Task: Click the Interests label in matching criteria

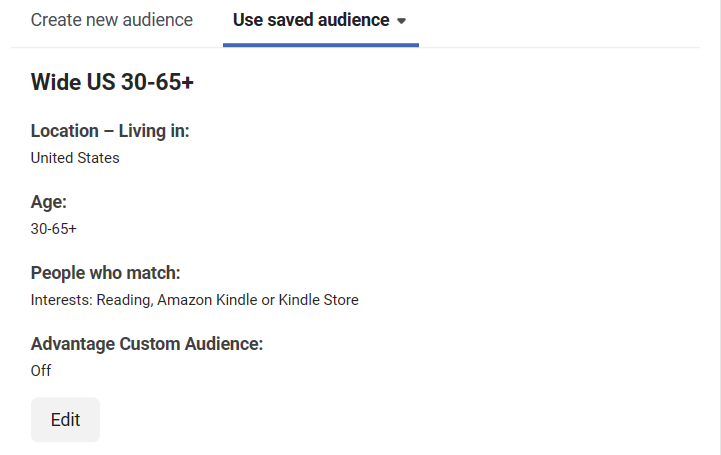Action: point(60,300)
